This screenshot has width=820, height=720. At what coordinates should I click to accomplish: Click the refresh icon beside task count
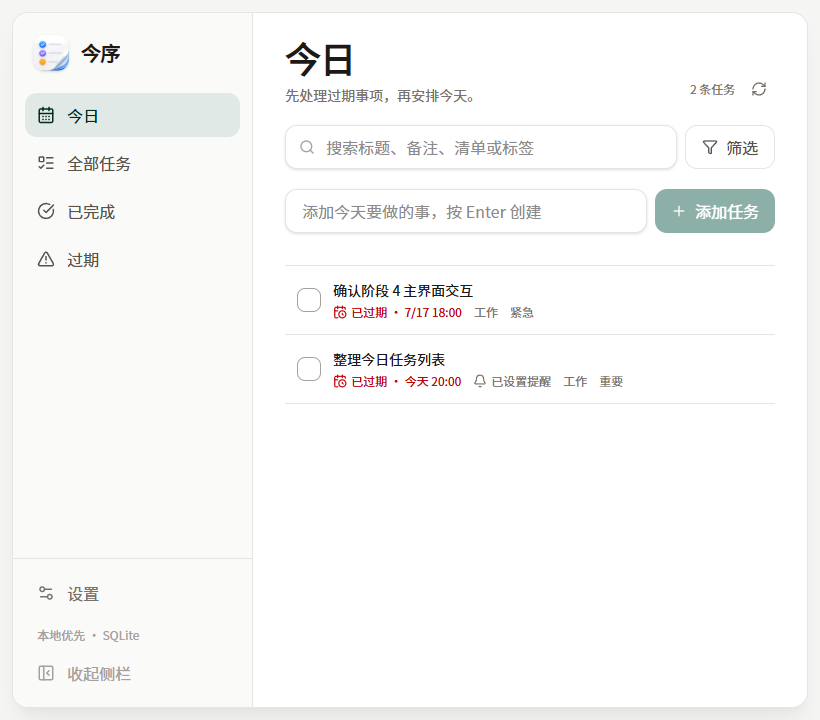759,89
